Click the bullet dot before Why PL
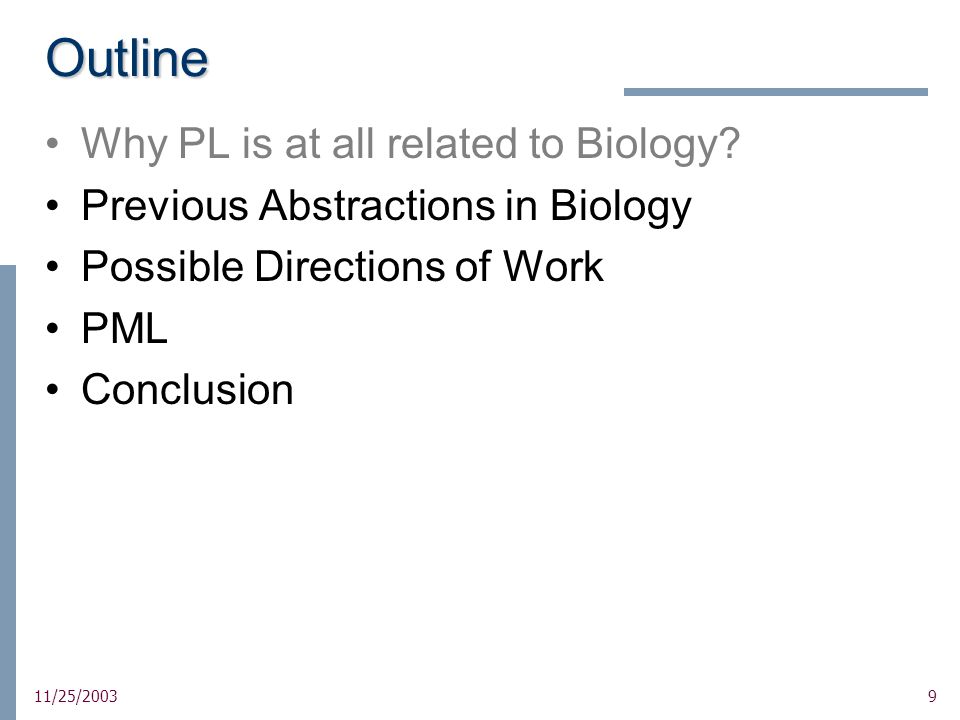 pyautogui.click(x=53, y=144)
